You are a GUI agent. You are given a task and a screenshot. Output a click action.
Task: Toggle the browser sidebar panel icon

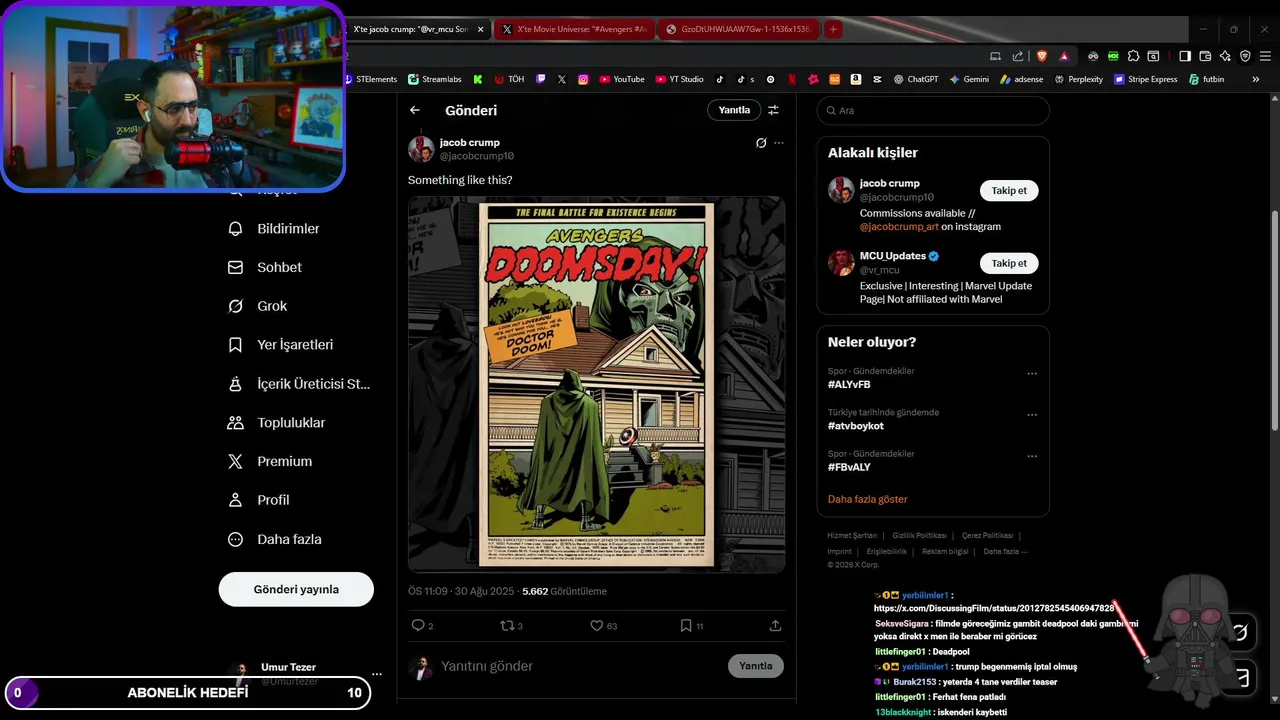[1185, 56]
